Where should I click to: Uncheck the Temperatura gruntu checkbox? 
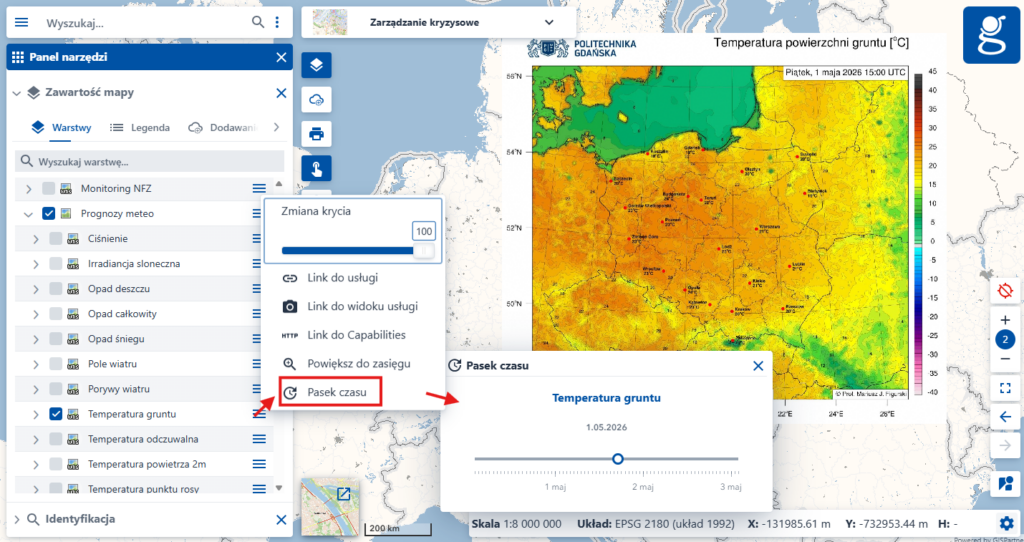[x=56, y=414]
